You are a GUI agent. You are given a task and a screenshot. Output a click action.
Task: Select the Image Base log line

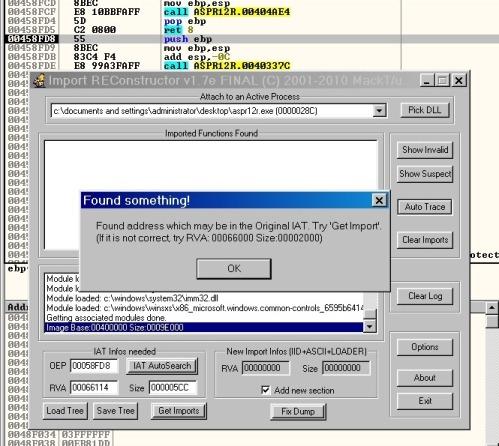point(203,327)
